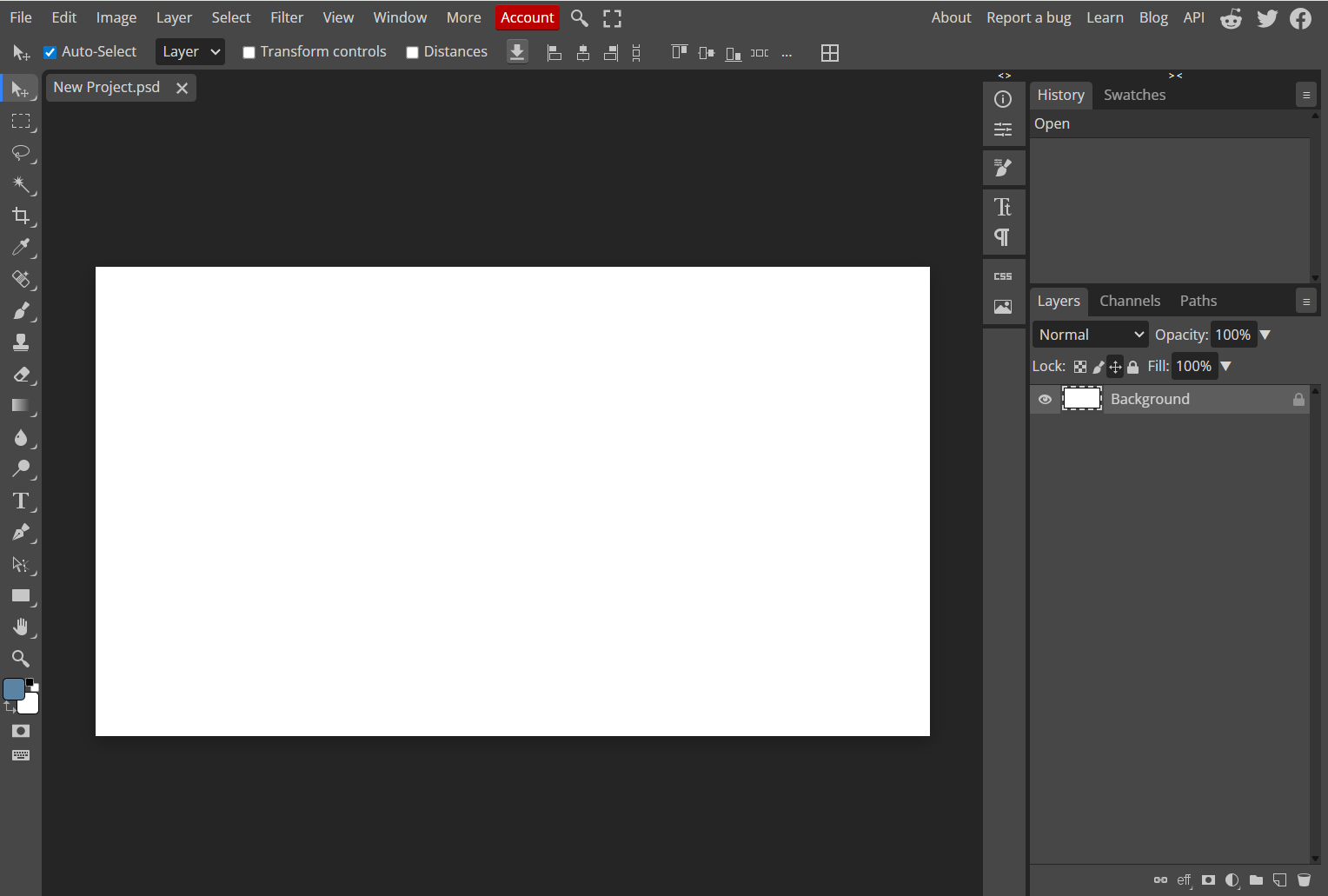This screenshot has height=896, width=1328.
Task: Toggle the Auto-Select checkbox
Action: tap(50, 51)
